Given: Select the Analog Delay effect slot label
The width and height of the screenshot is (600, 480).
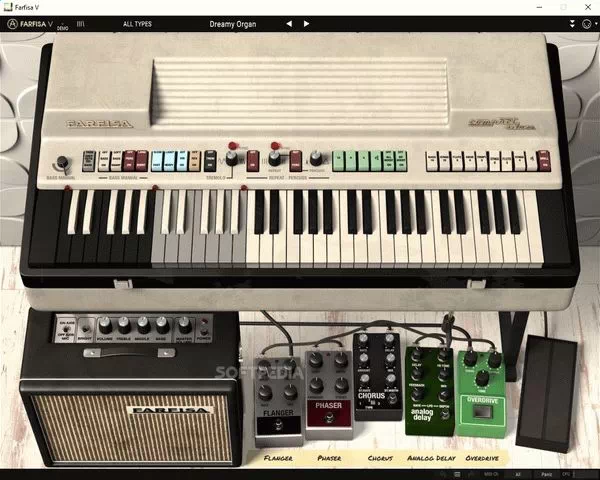Looking at the screenshot, I should (x=432, y=458).
